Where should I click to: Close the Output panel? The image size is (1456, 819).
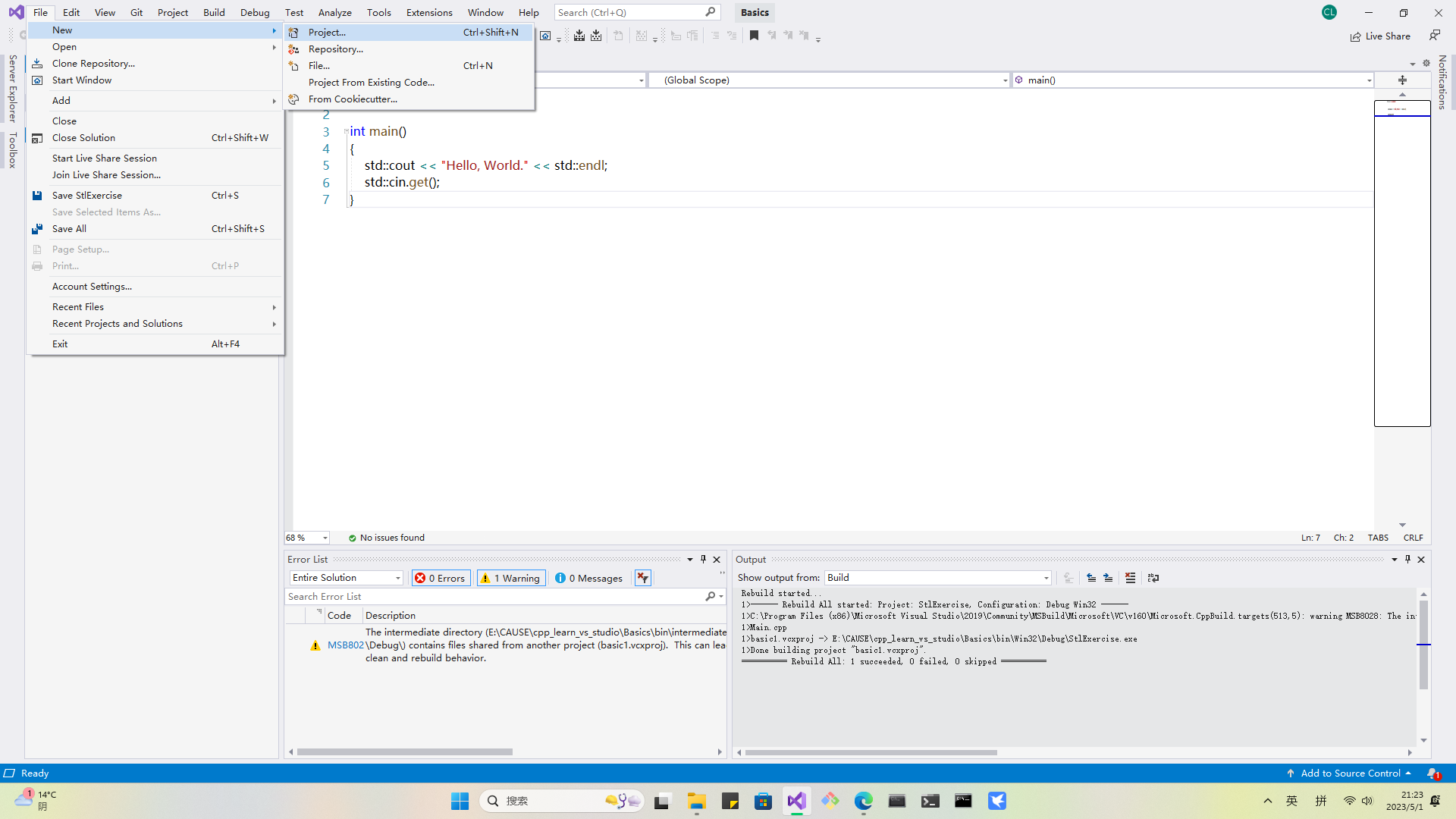pyautogui.click(x=1422, y=560)
